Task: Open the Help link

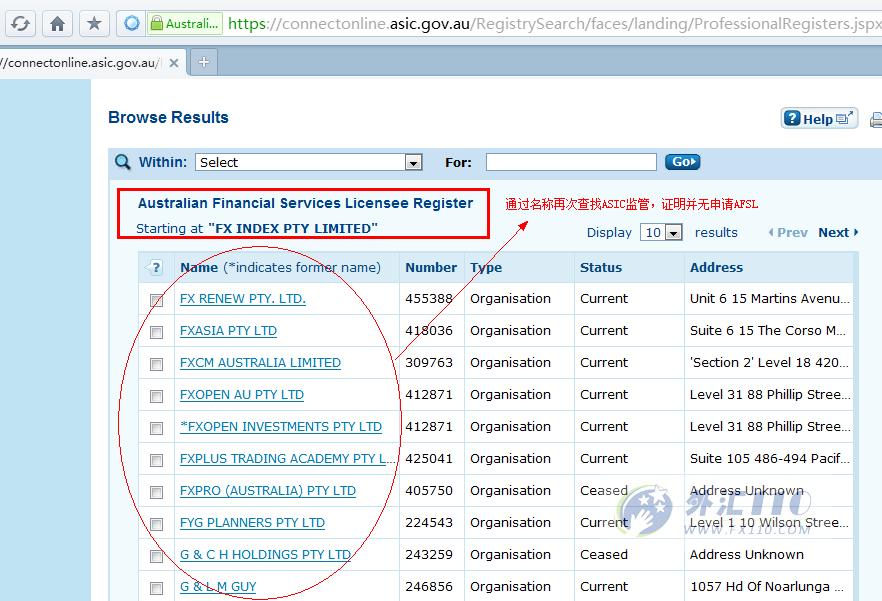Action: point(819,118)
